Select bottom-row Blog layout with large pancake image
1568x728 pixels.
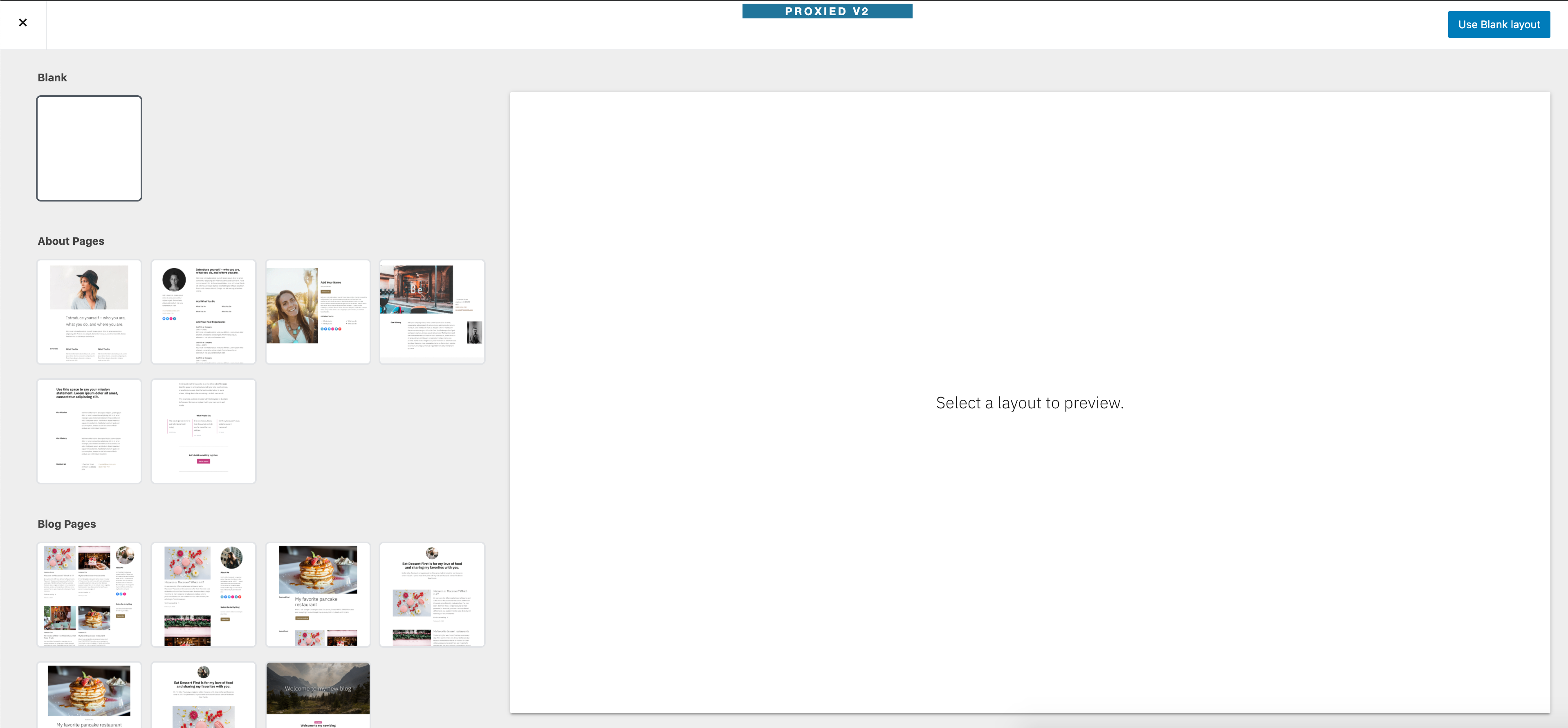pyautogui.click(x=89, y=695)
